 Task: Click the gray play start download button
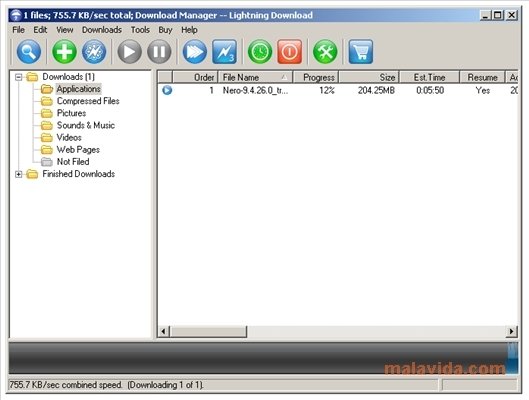(129, 52)
